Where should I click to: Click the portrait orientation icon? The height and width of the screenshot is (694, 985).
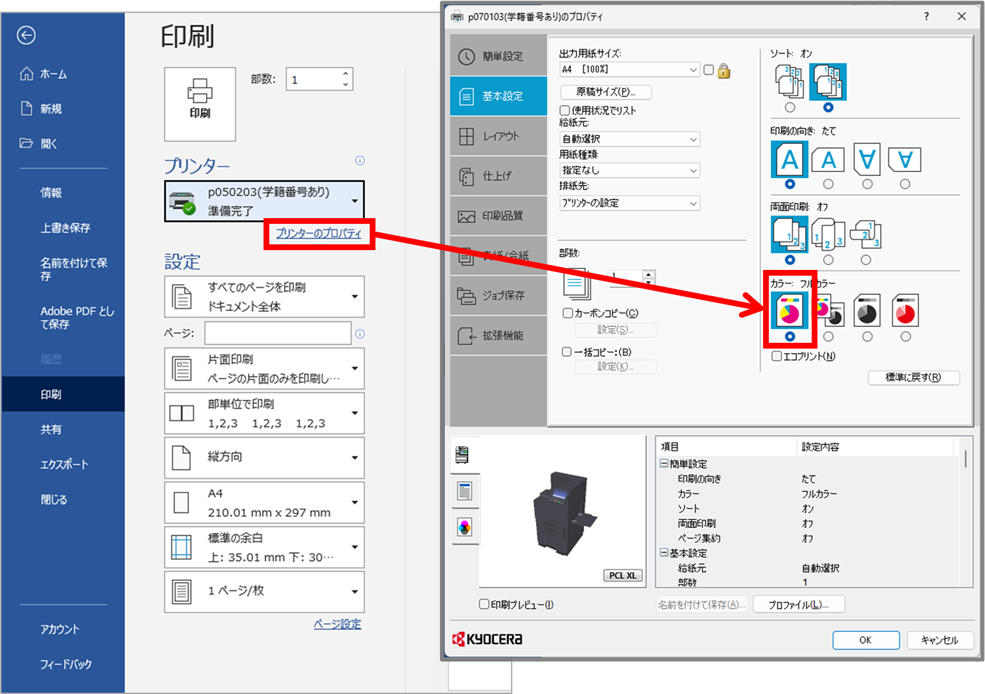click(x=790, y=159)
